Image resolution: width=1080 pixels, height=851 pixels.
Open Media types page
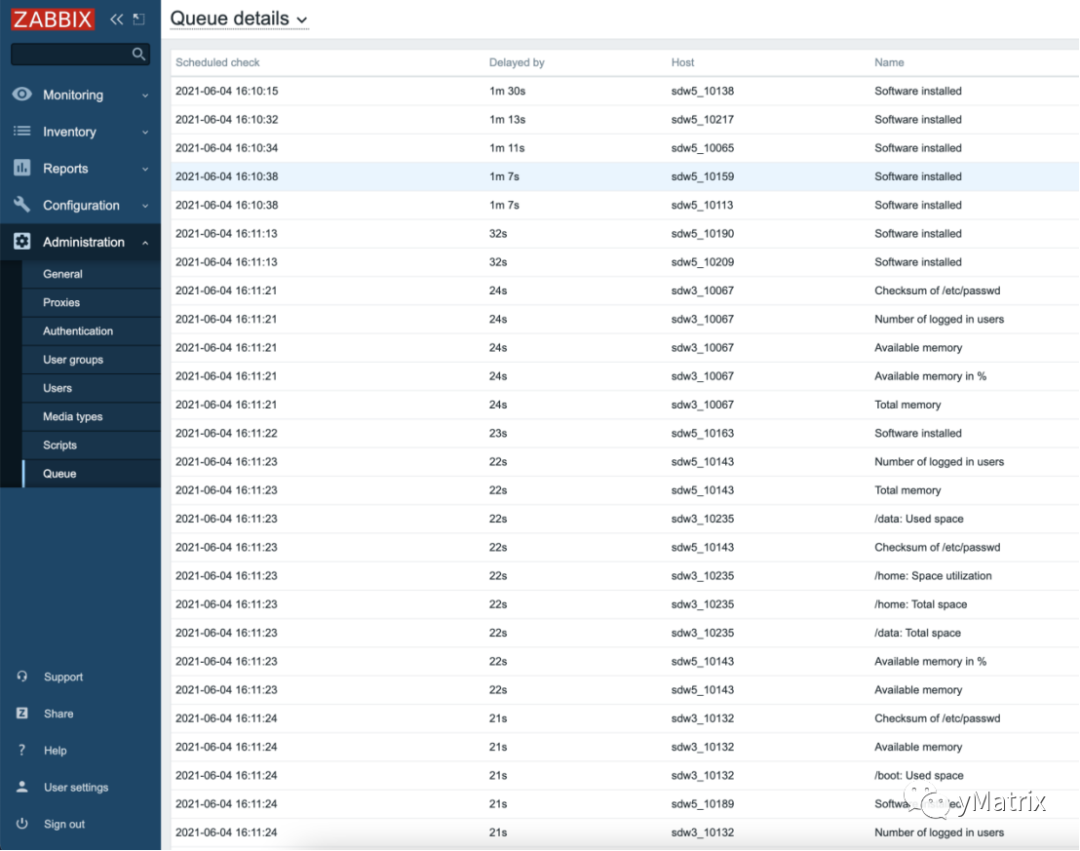pyautogui.click(x=72, y=417)
